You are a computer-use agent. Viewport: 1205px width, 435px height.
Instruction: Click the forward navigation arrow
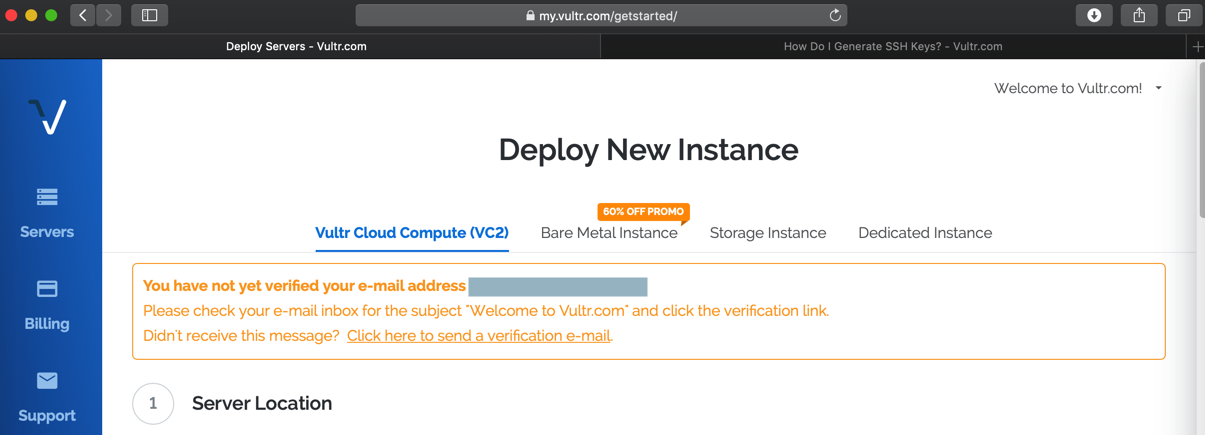click(108, 15)
